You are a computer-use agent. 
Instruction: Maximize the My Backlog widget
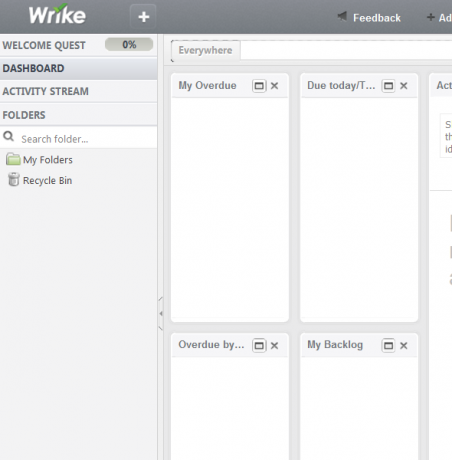click(388, 346)
